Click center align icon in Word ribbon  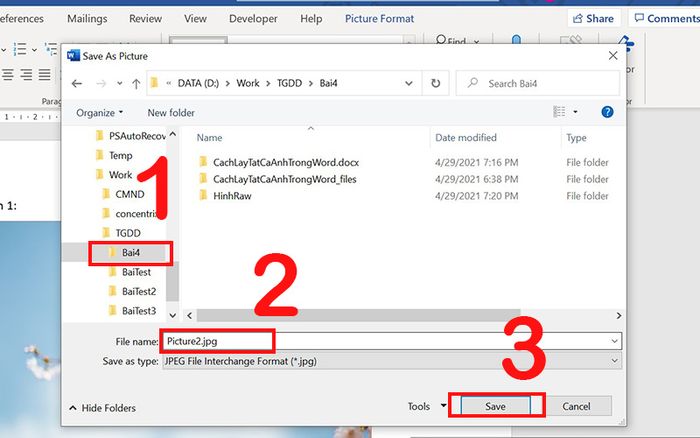click(x=8, y=75)
